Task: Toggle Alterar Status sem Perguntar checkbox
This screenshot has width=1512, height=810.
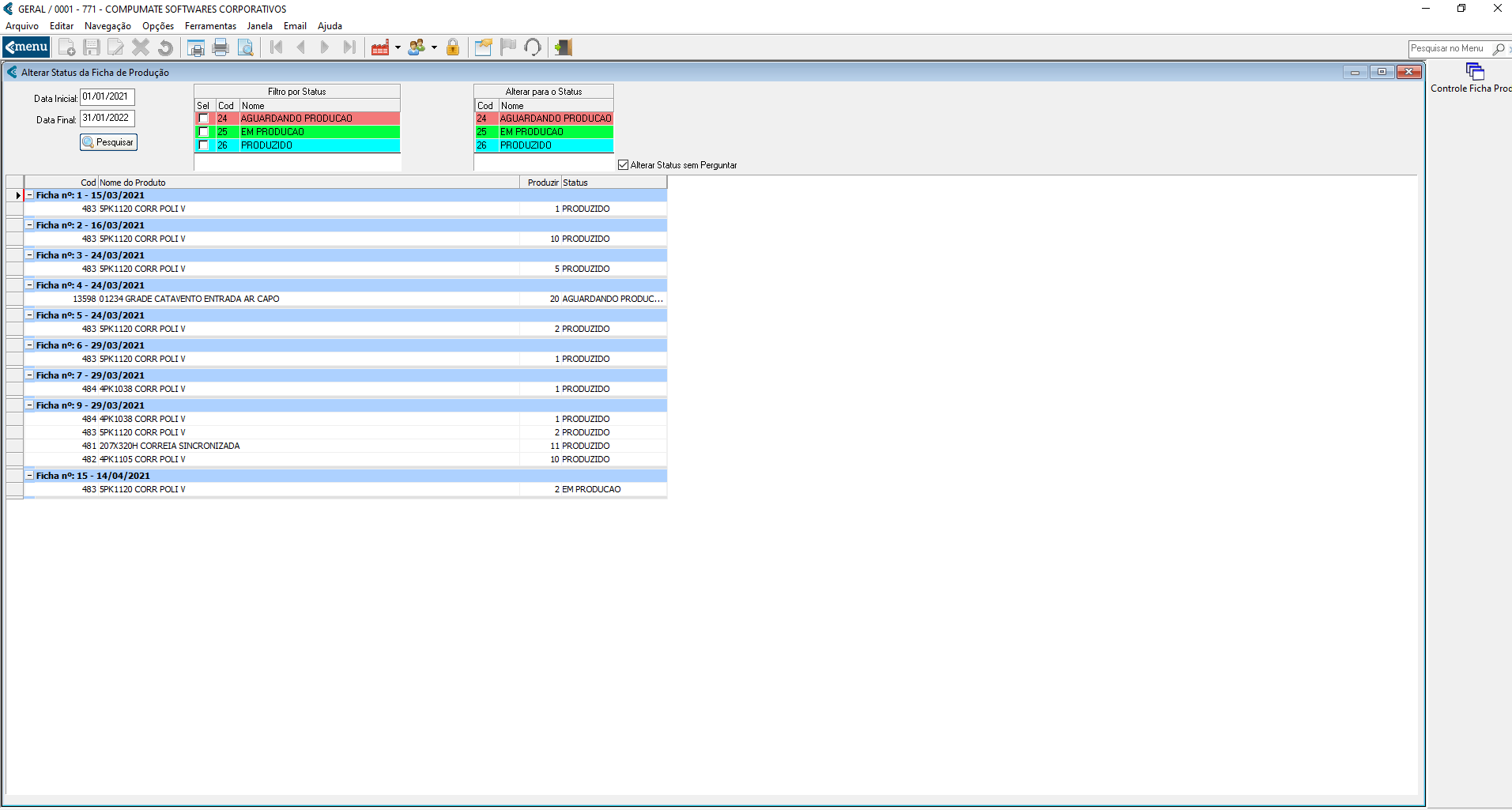Action: (623, 165)
